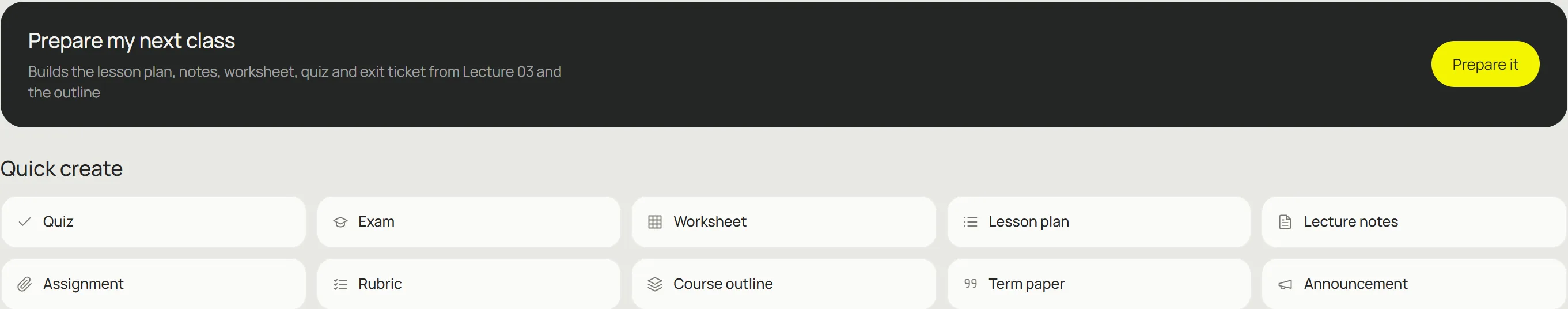Click the megaphone icon beside Announcement

1285,285
